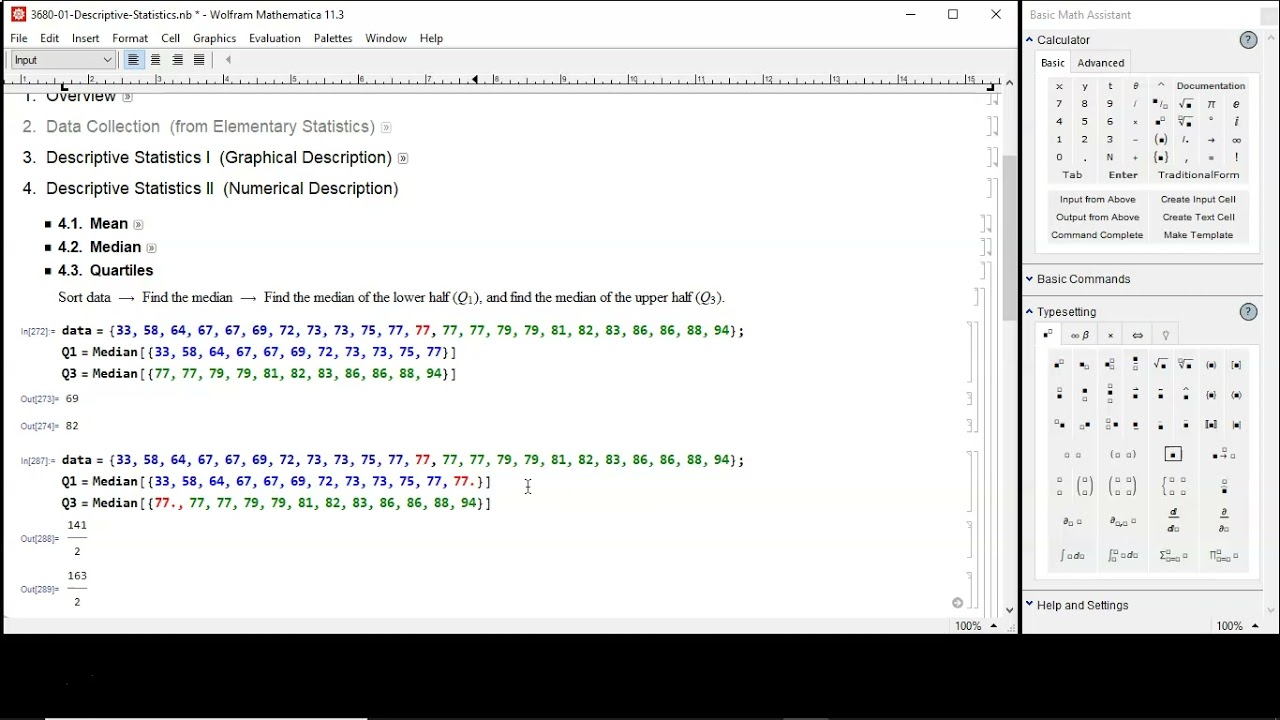Insert factorial exclamation mark from Calculator
Image resolution: width=1280 pixels, height=720 pixels.
pos(1236,158)
